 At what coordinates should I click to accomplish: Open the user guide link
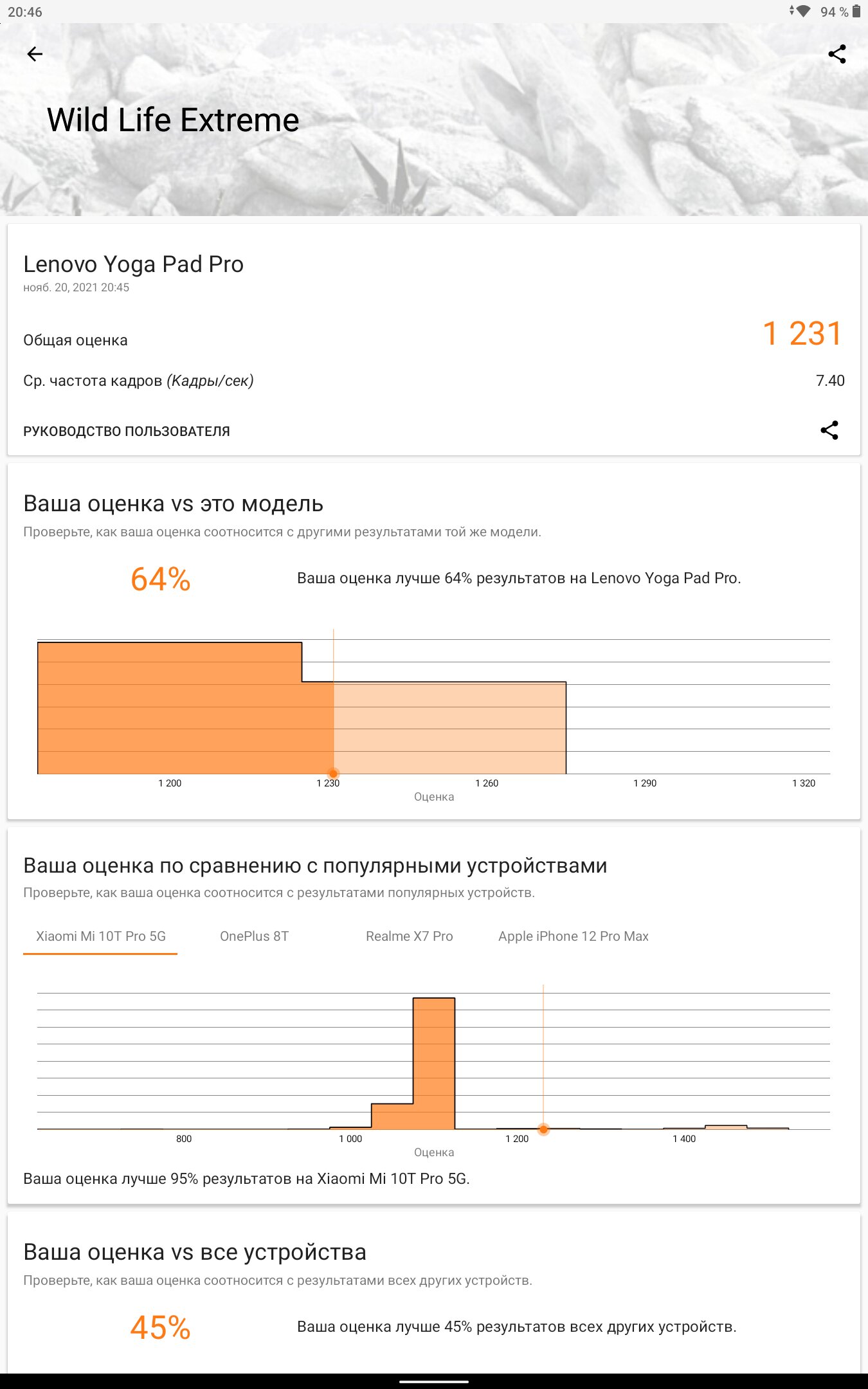127,431
